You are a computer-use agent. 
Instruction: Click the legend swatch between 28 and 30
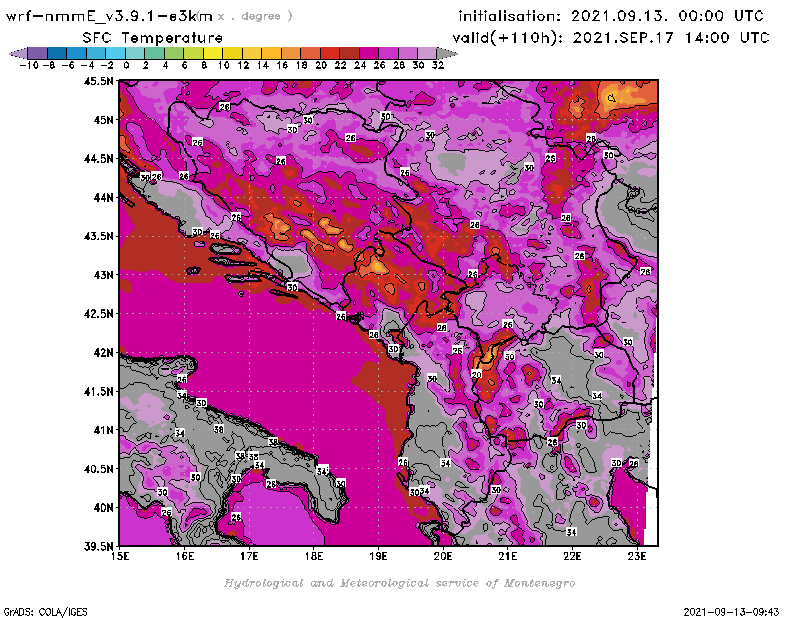point(408,53)
